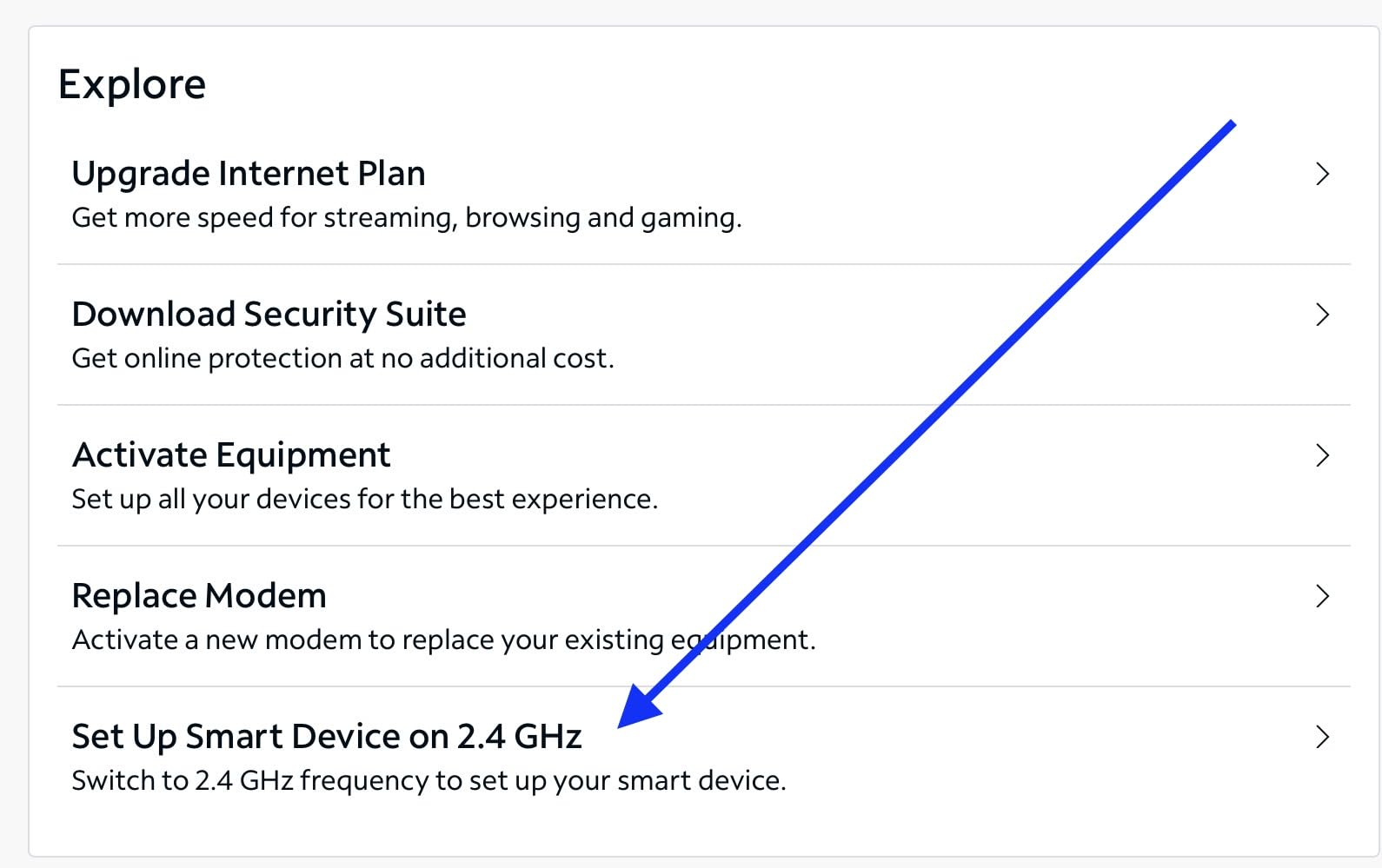Click the Replace Modem row chevron
Screen dimensions: 1382x868
pyautogui.click(x=1322, y=596)
